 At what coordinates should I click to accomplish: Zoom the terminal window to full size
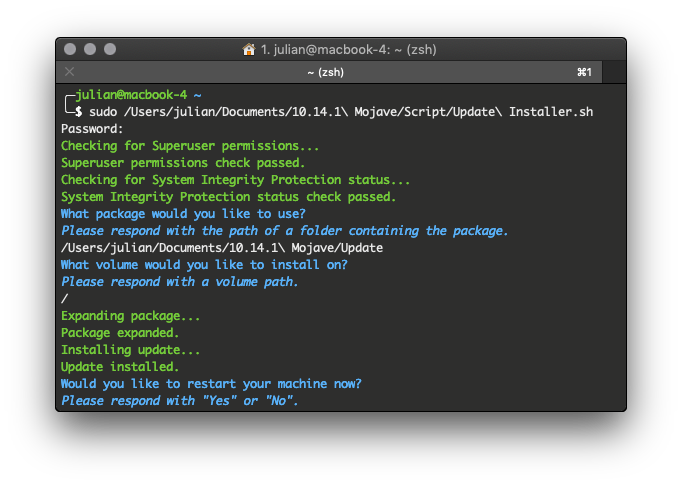(x=110, y=49)
